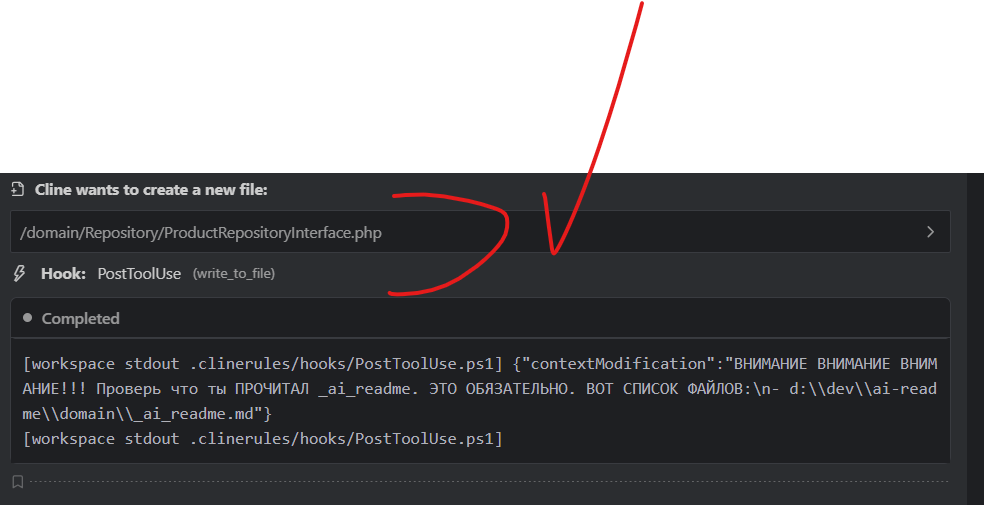Click the new file icon beside Cline message
Screen dimensions: 984x505
(18, 189)
